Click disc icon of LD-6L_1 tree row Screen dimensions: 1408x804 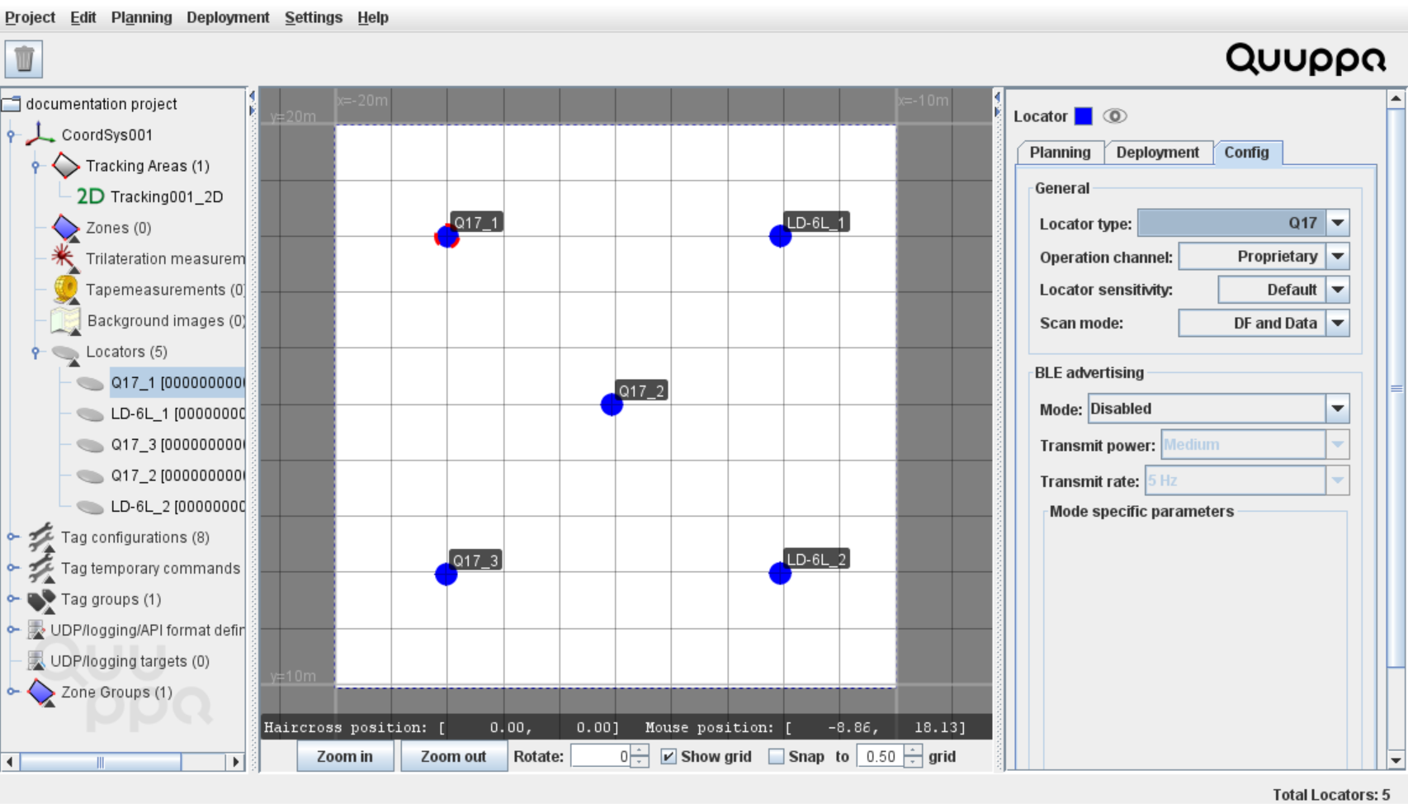click(90, 414)
